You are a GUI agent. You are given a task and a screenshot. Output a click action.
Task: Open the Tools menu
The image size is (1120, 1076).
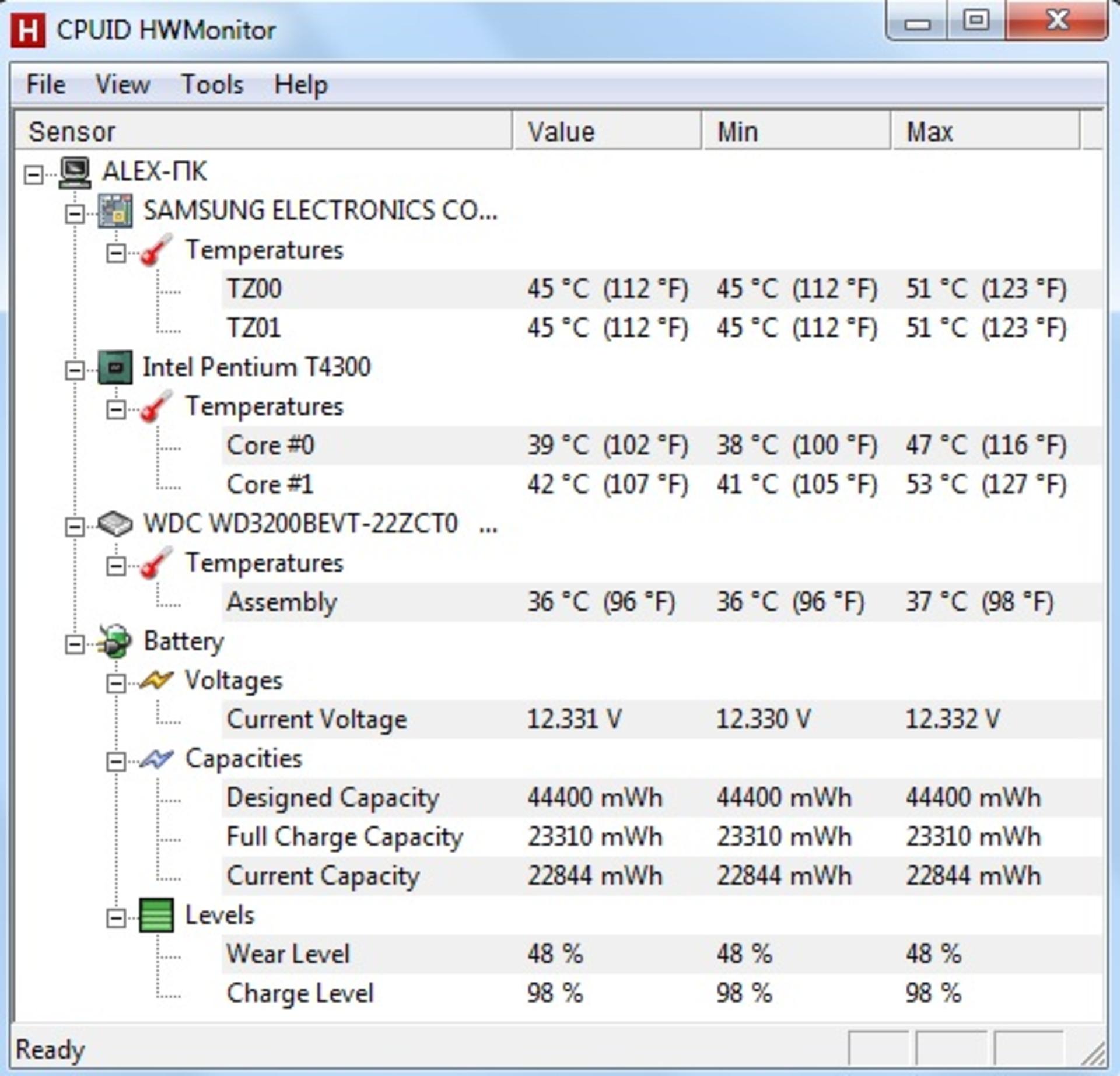coord(212,85)
